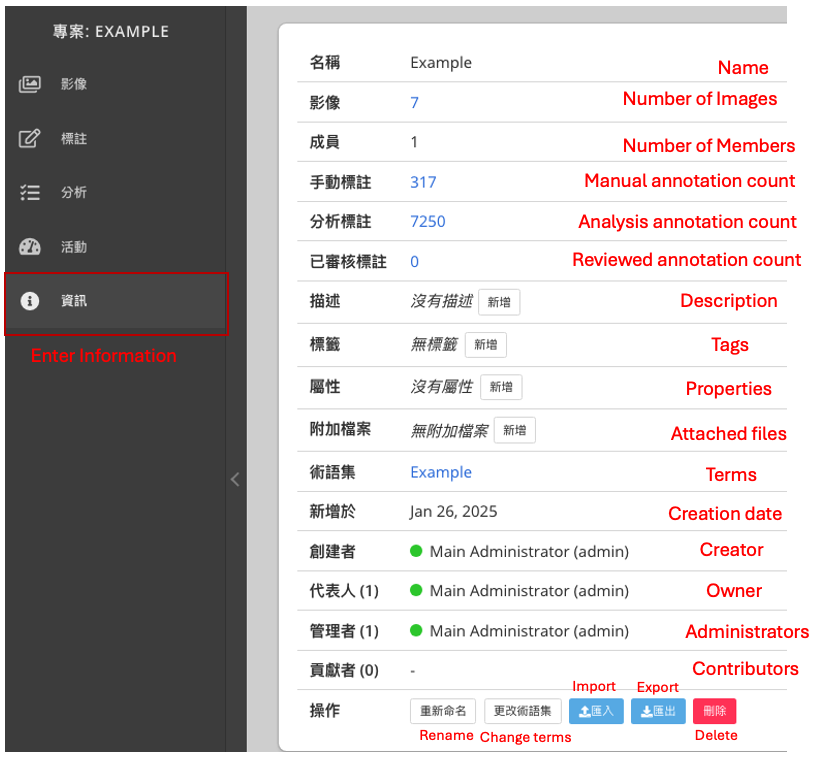This screenshot has width=833, height=762.
Task: Click the information circle icon in the sidebar
Action: [29, 301]
